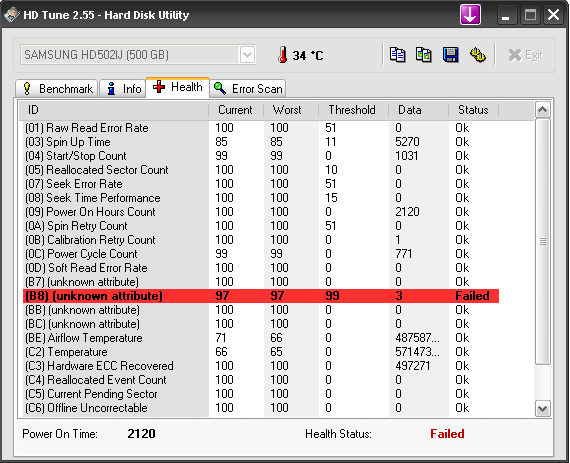The image size is (570, 463).
Task: Open the Samsung HD502IJ drive dropdown
Action: (x=248, y=55)
